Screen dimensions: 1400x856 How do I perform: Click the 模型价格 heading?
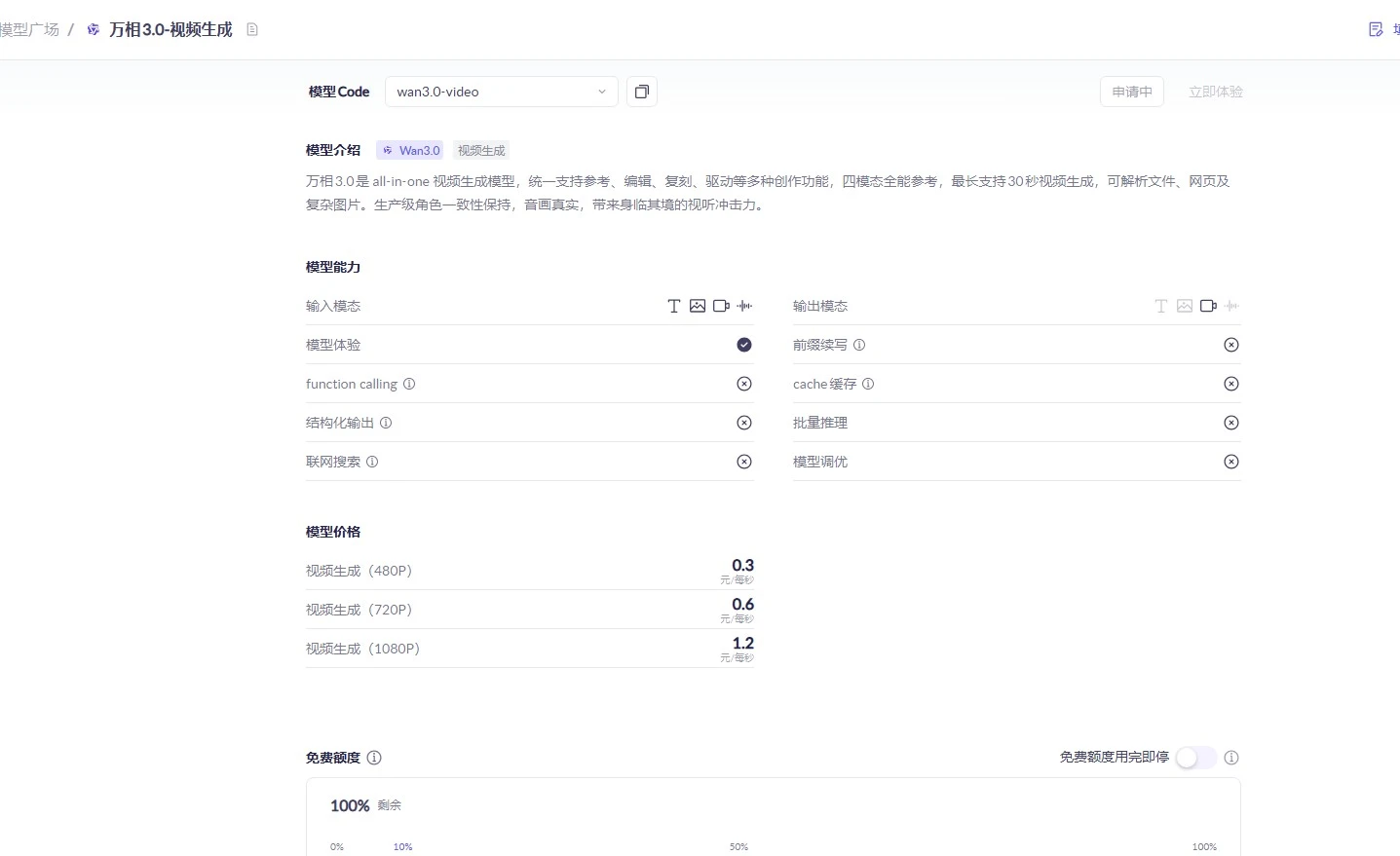[333, 532]
